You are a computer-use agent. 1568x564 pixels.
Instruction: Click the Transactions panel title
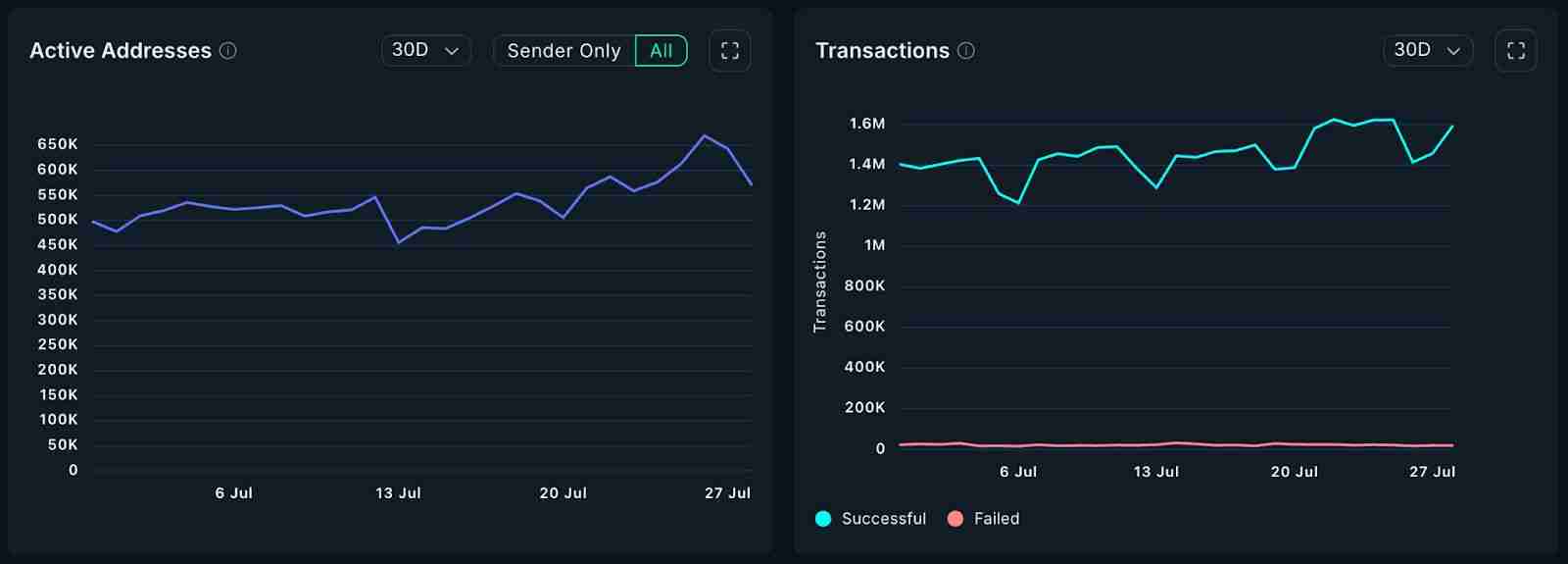(x=882, y=51)
